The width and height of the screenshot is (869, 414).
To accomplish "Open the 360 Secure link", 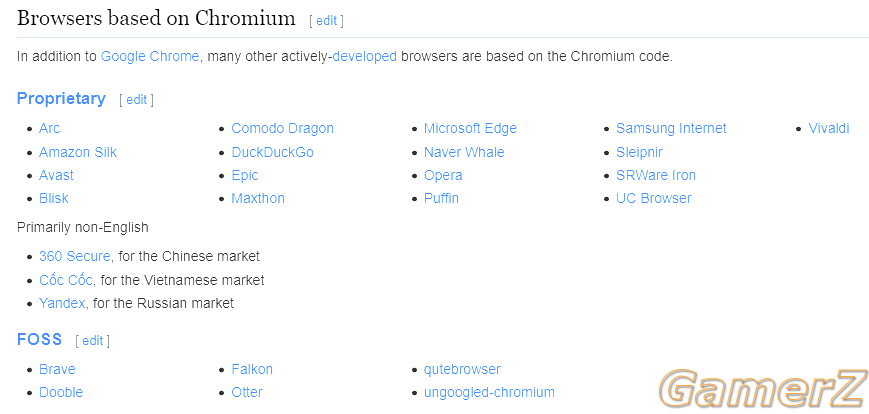I will (75, 257).
